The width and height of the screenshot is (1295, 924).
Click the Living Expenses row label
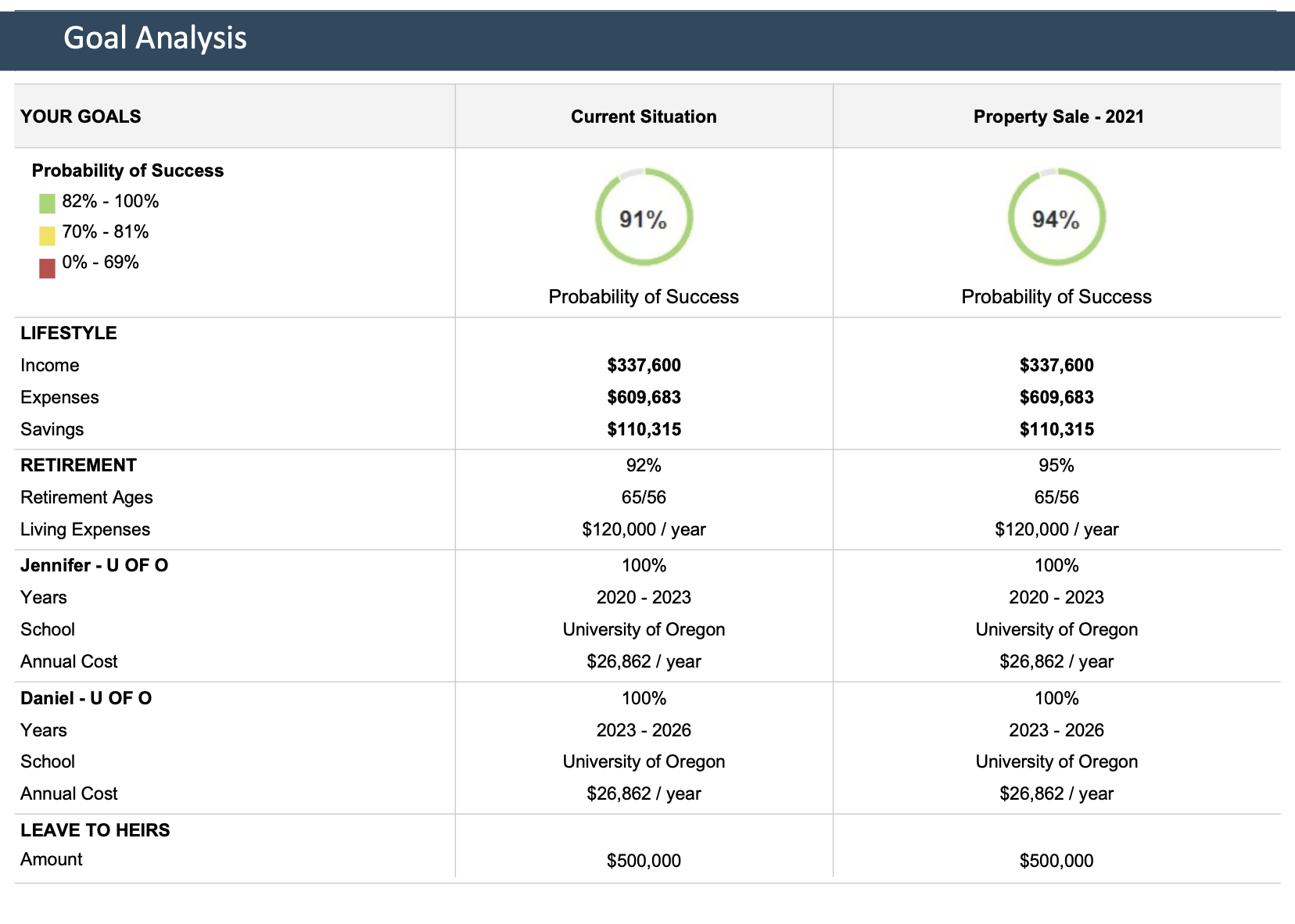coord(85,529)
